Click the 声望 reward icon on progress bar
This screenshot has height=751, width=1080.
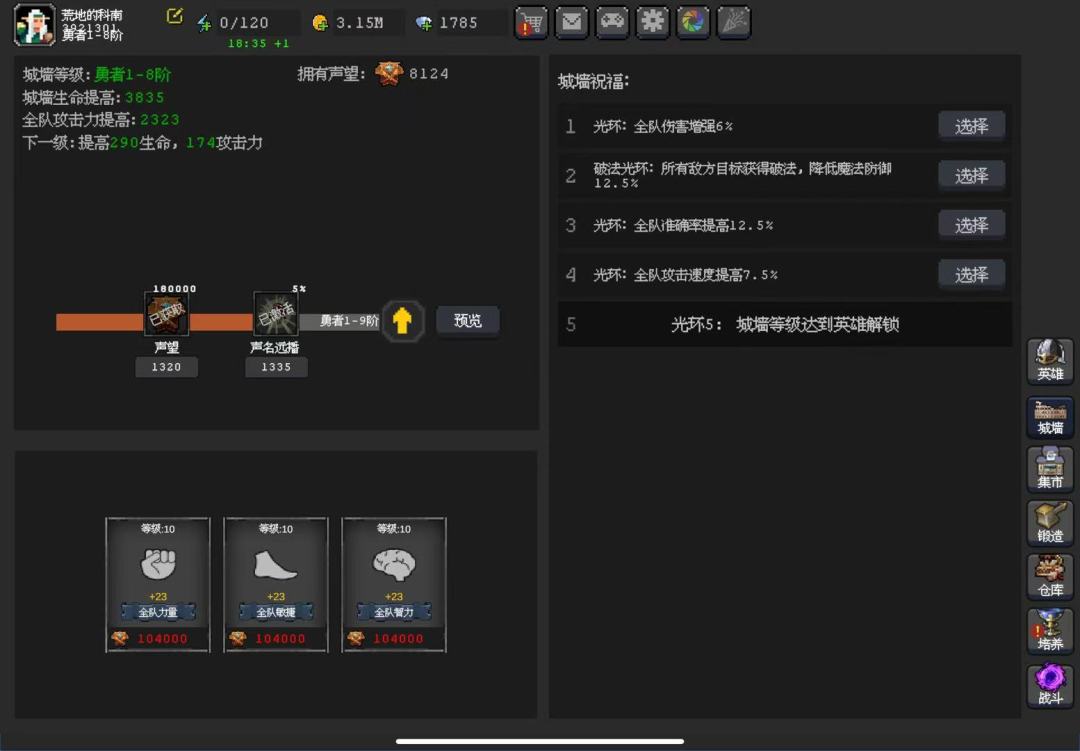(x=166, y=314)
